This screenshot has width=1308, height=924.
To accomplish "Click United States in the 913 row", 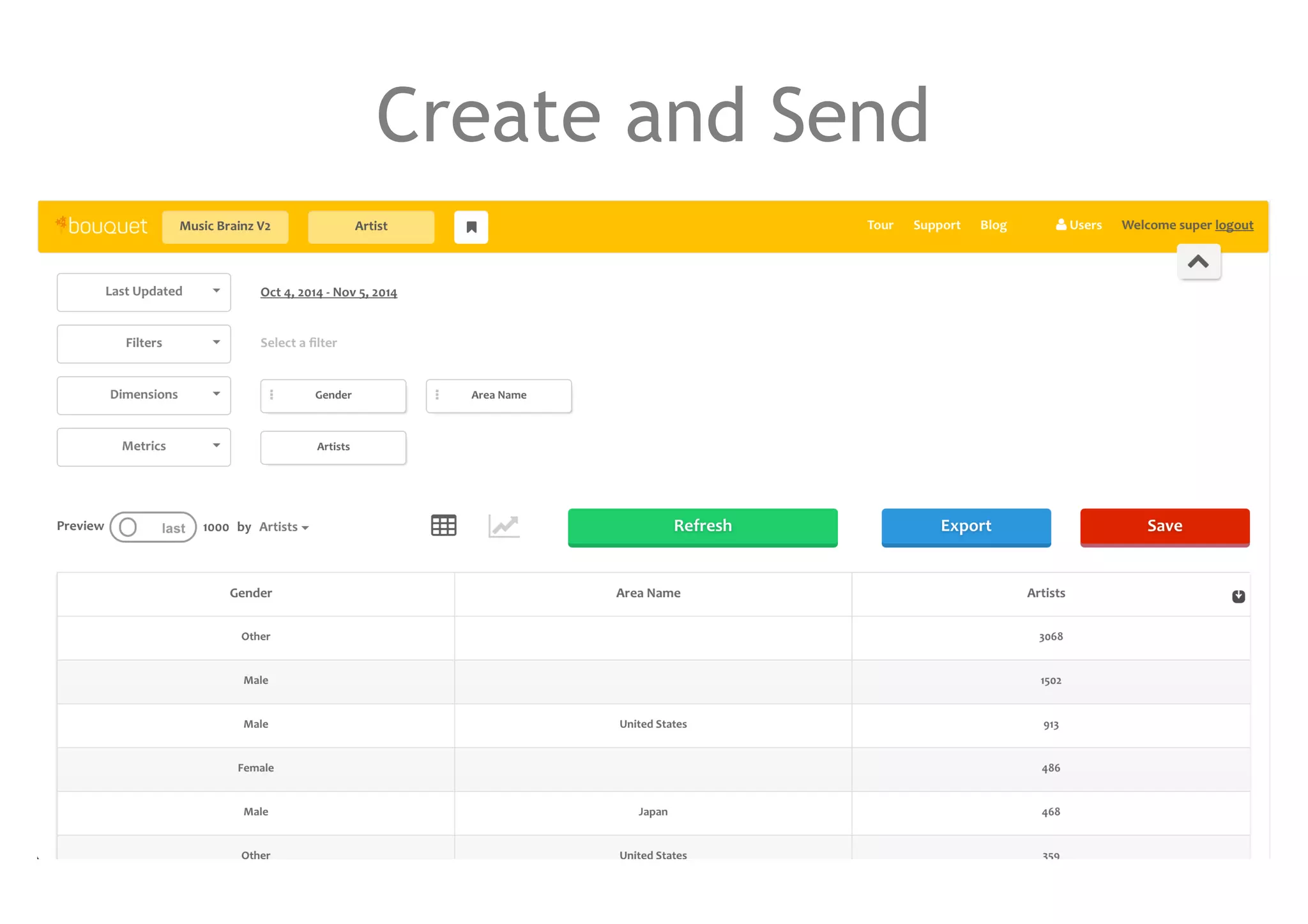I will 653,725.
